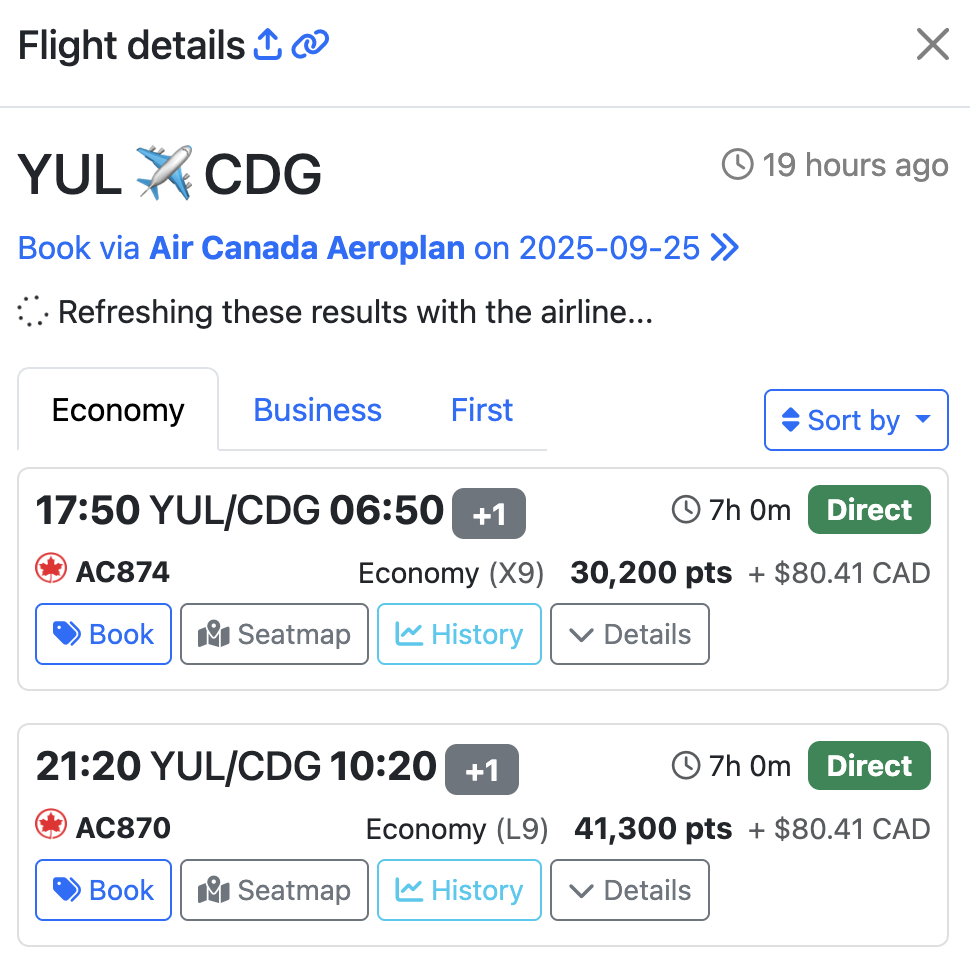Click the Air Canada logo next to AC874
The image size is (970, 964).
point(51,571)
